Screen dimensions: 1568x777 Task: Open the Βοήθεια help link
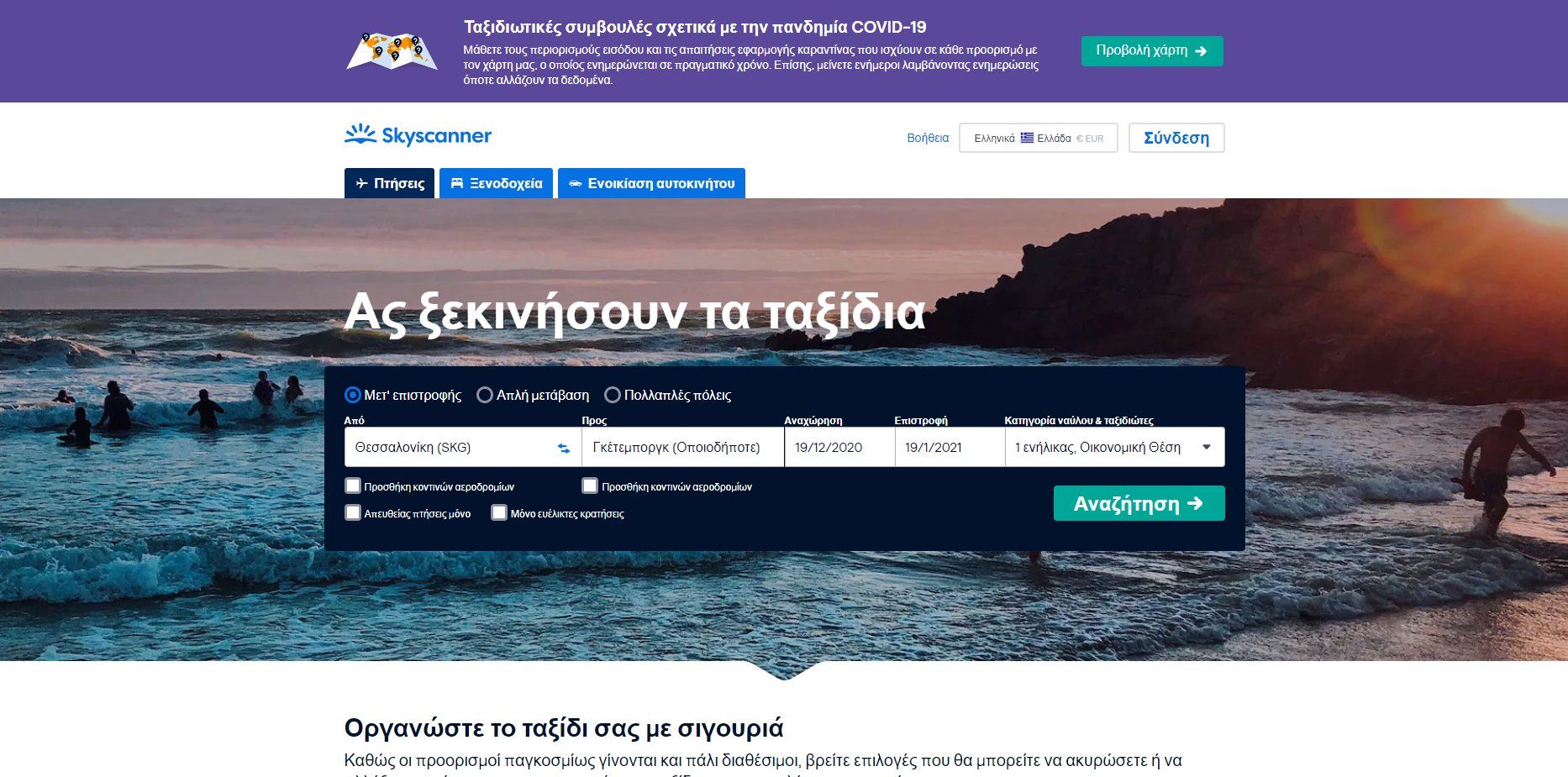pyautogui.click(x=928, y=138)
